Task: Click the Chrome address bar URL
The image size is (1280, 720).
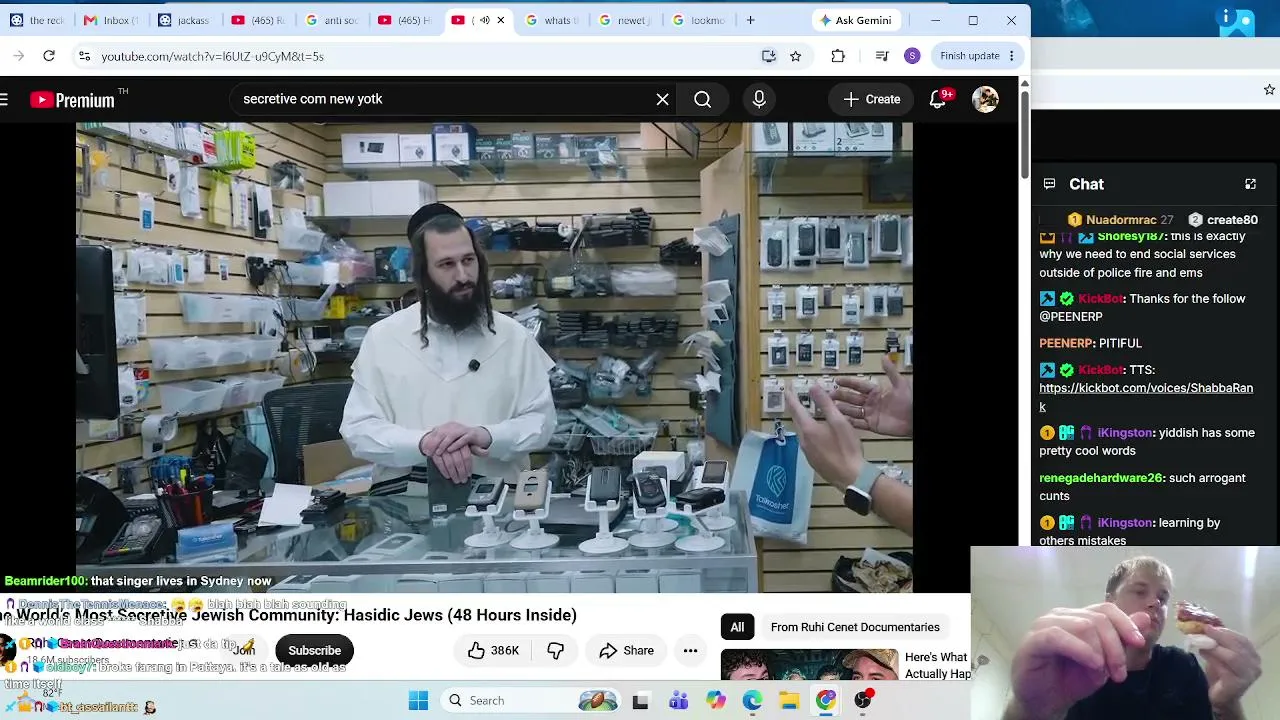Action: (212, 56)
